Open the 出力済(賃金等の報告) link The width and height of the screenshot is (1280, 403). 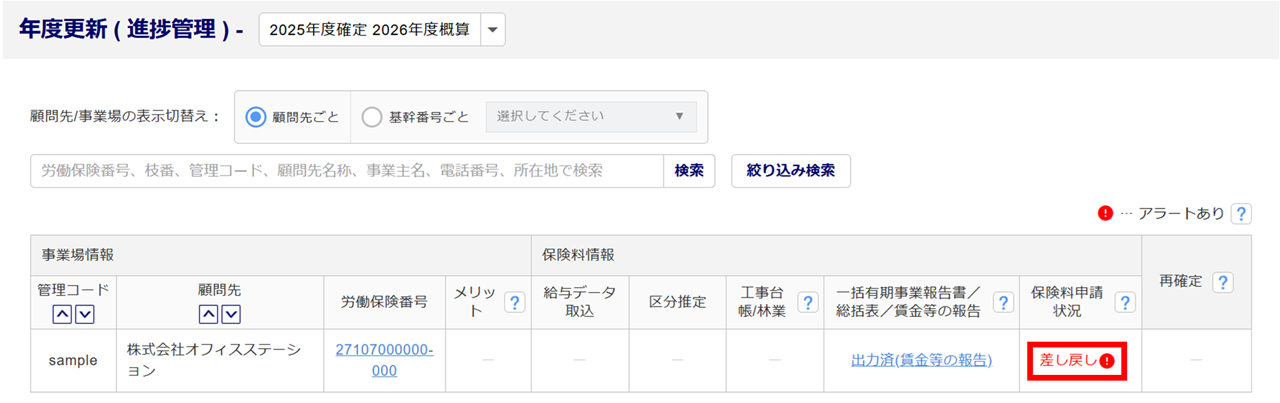tap(921, 360)
